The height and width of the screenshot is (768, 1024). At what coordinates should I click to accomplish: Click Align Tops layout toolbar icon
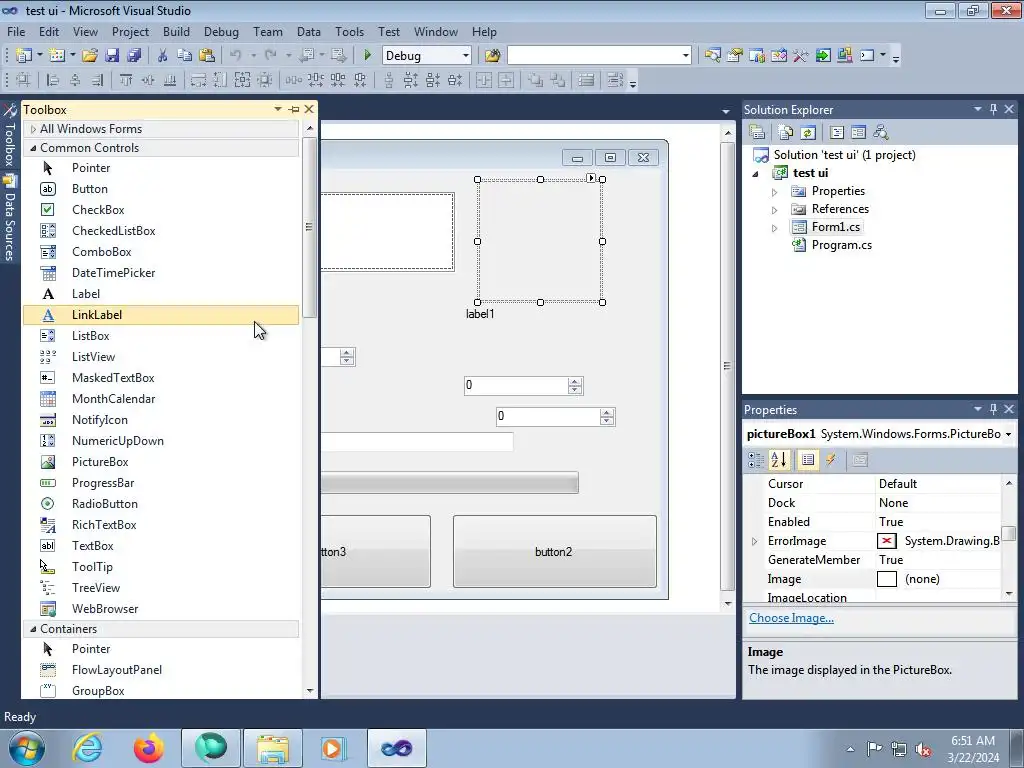[125, 80]
